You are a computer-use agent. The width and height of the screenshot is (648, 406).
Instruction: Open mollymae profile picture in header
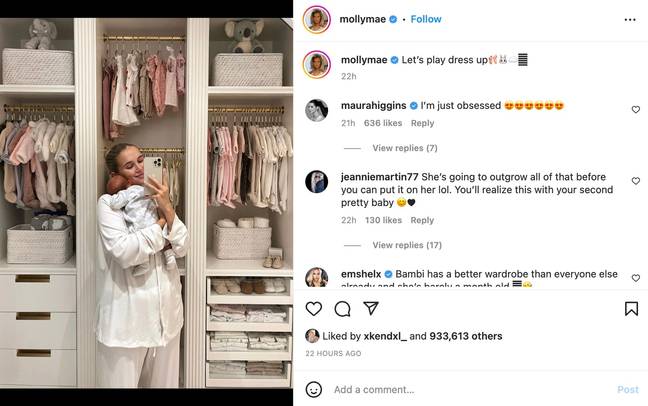[x=317, y=19]
